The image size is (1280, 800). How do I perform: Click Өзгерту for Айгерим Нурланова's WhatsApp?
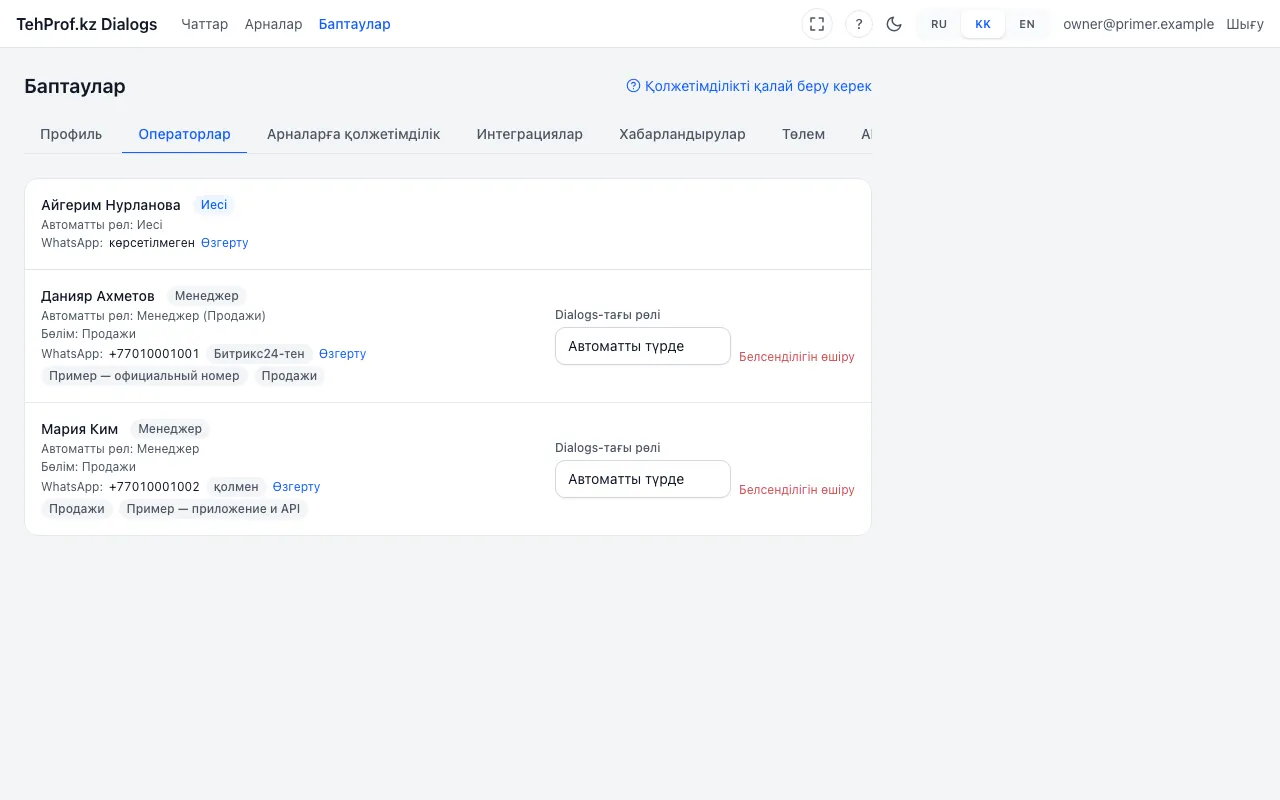click(x=225, y=243)
